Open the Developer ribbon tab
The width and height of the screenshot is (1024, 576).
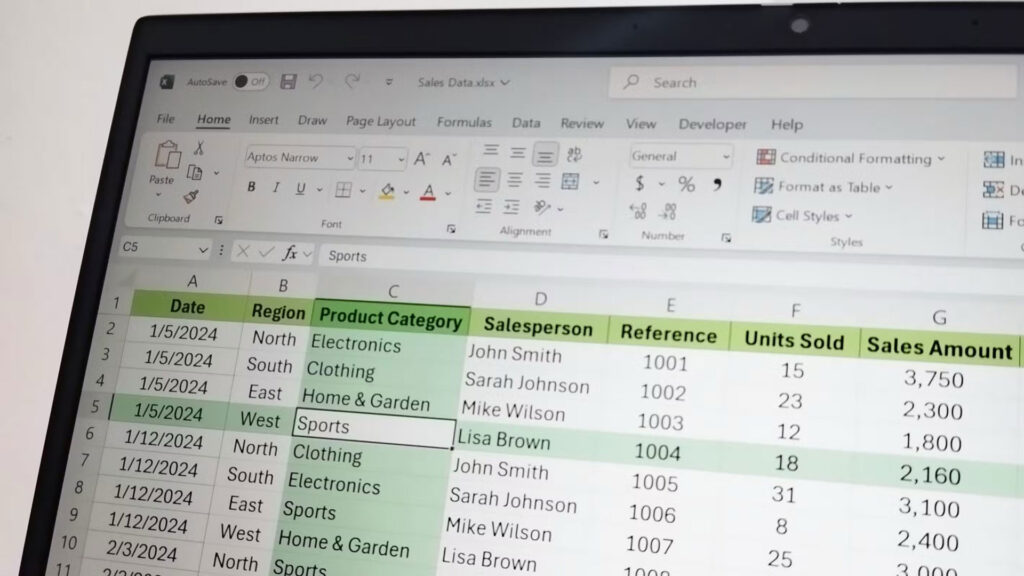coord(712,124)
